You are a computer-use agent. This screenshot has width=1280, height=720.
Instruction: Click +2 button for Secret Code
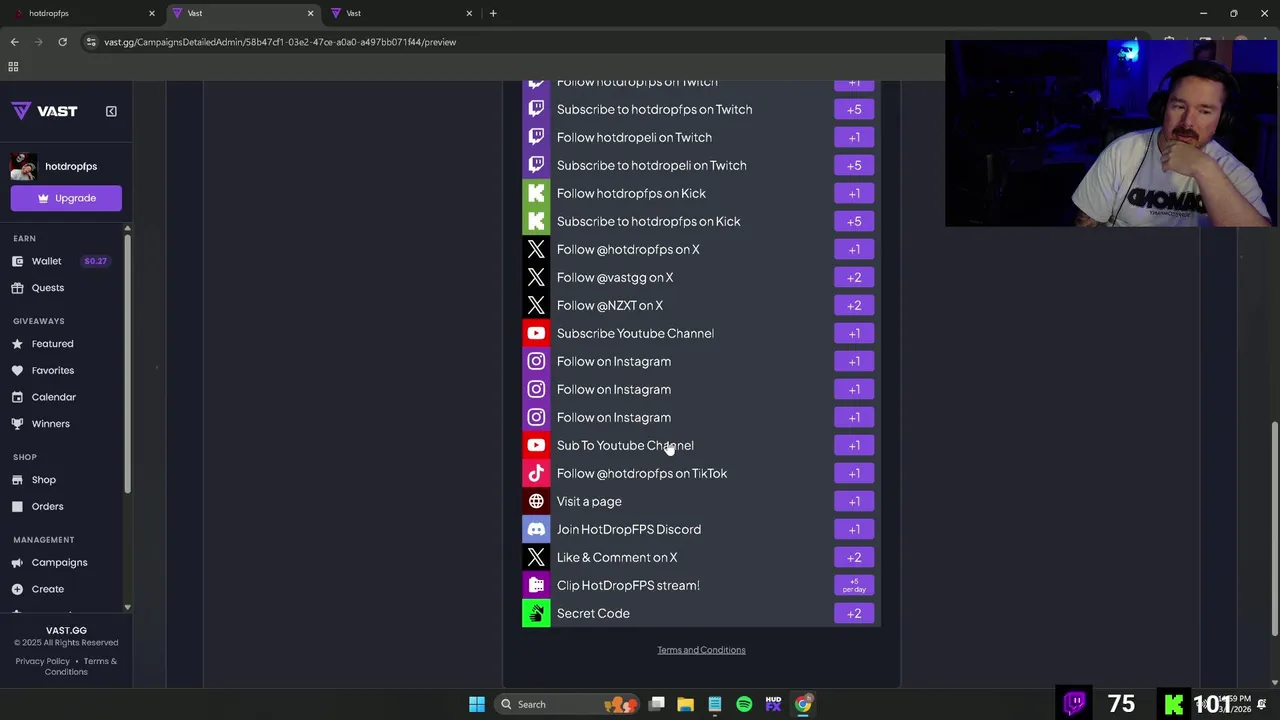coord(854,613)
